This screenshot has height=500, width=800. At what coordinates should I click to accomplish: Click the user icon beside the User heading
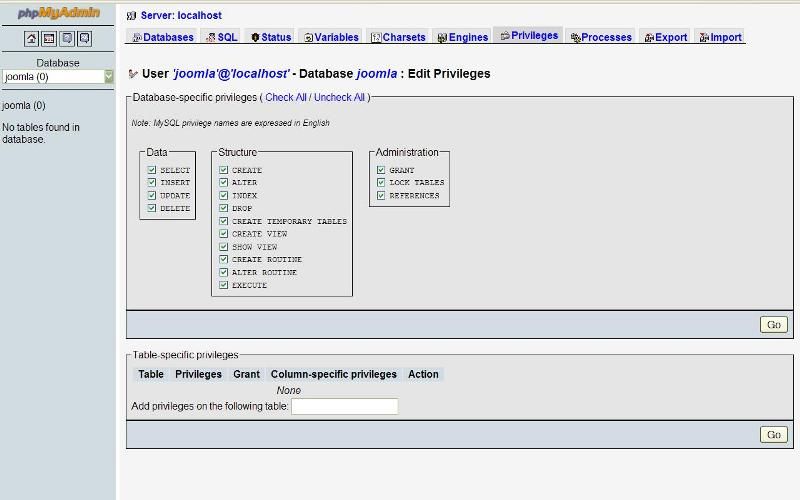[133, 74]
